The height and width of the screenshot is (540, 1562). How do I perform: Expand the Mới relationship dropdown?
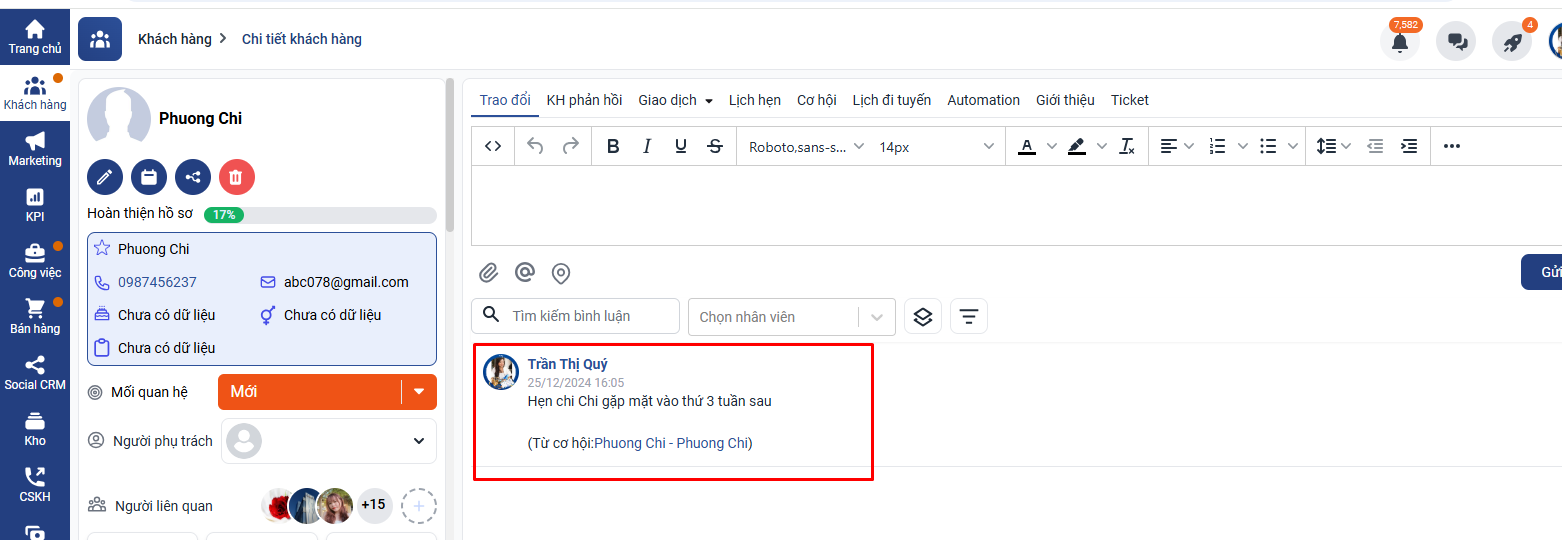pyautogui.click(x=419, y=392)
